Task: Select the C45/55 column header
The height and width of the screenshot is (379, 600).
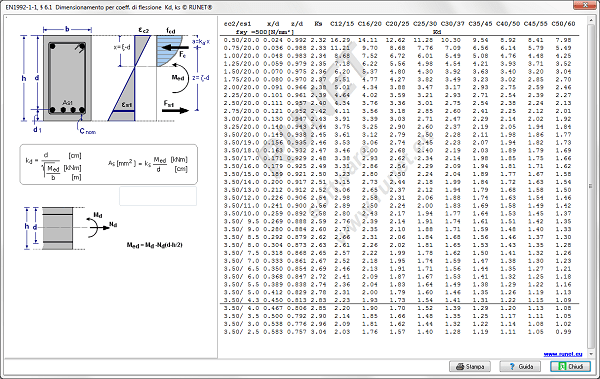Action: [536, 24]
